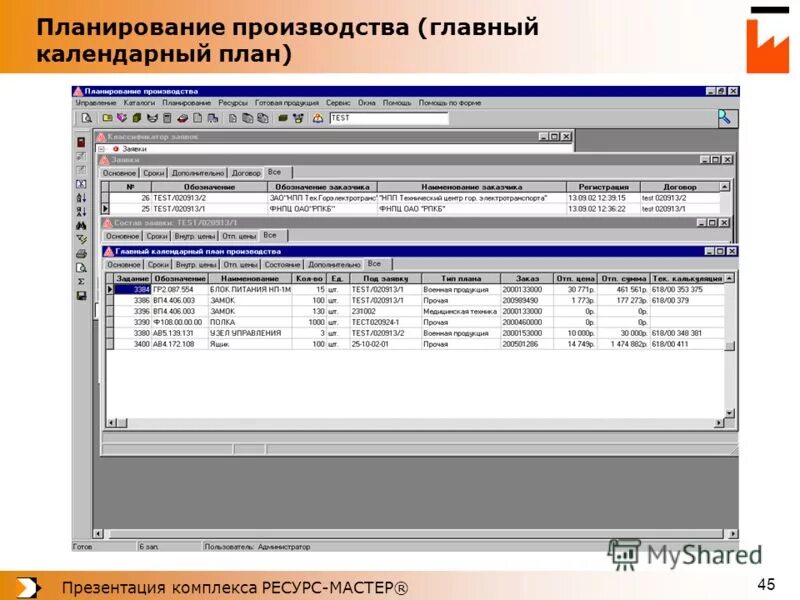Image resolution: width=800 pixels, height=600 pixels.
Task: Switch to the Договор tab in Заявки
Action: coord(245,172)
